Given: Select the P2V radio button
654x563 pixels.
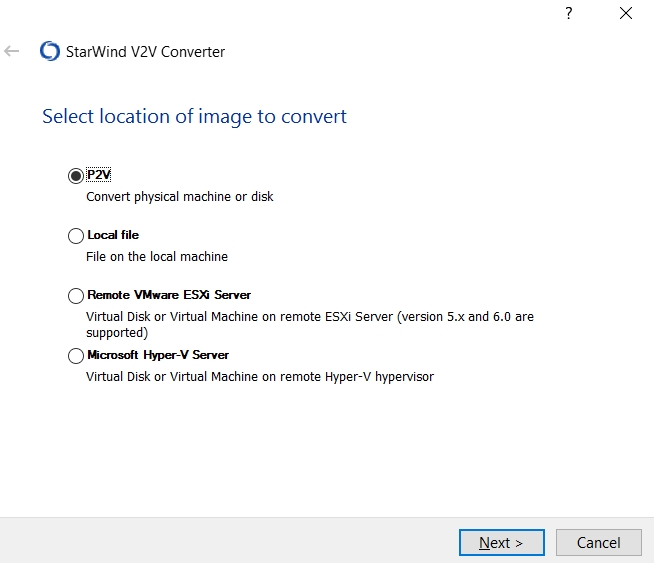Looking at the screenshot, I should pyautogui.click(x=75, y=176).
